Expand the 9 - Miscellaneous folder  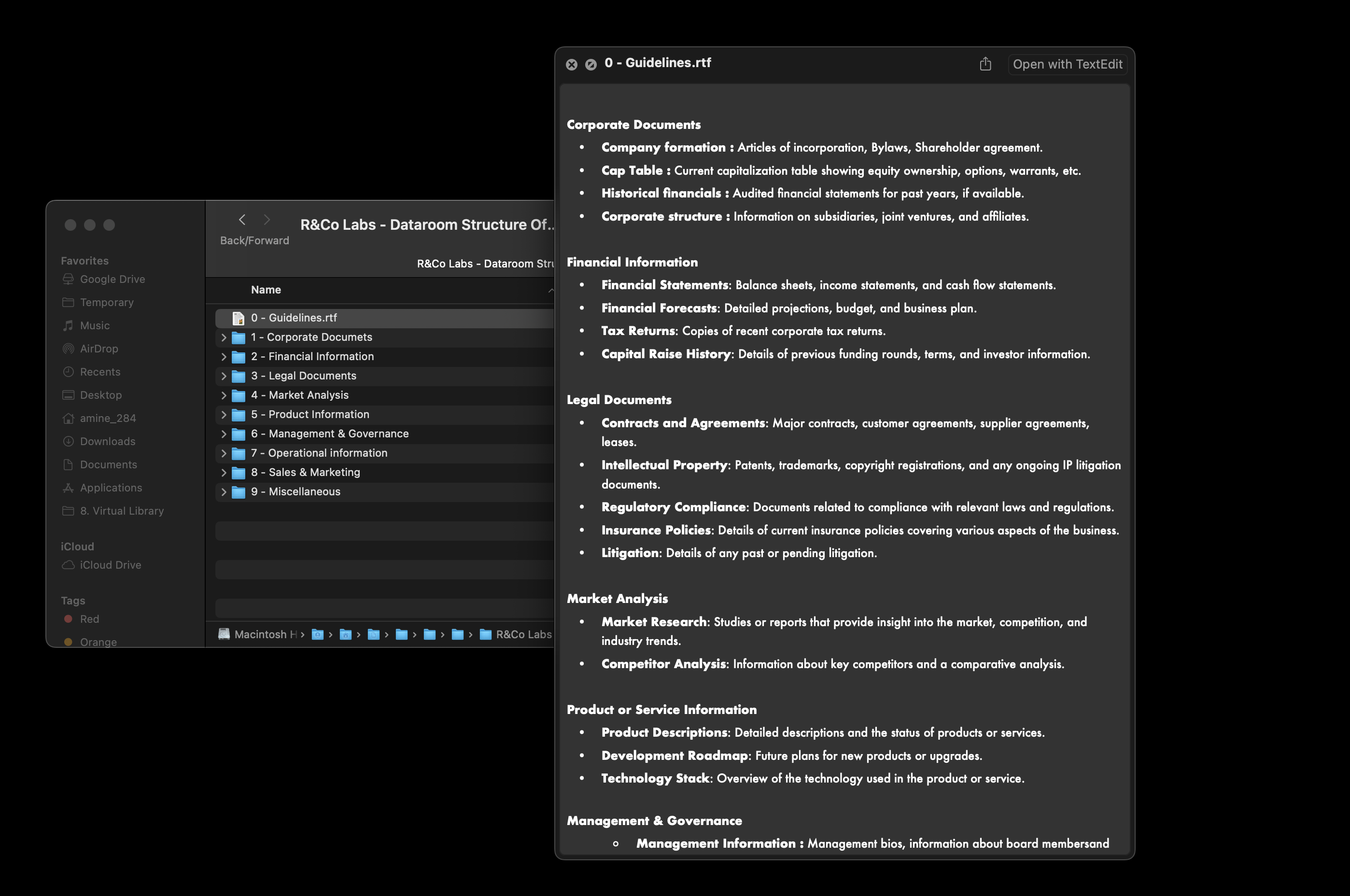[224, 492]
